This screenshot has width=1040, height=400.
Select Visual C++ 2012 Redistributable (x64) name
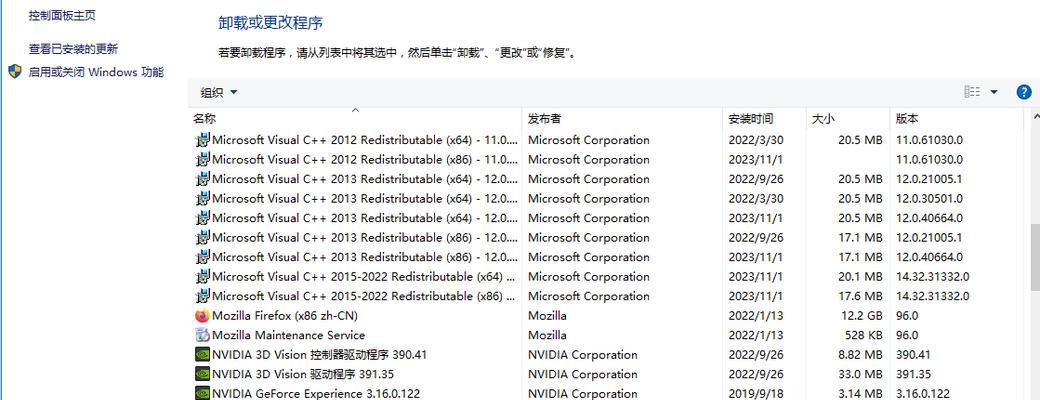[x=365, y=140]
